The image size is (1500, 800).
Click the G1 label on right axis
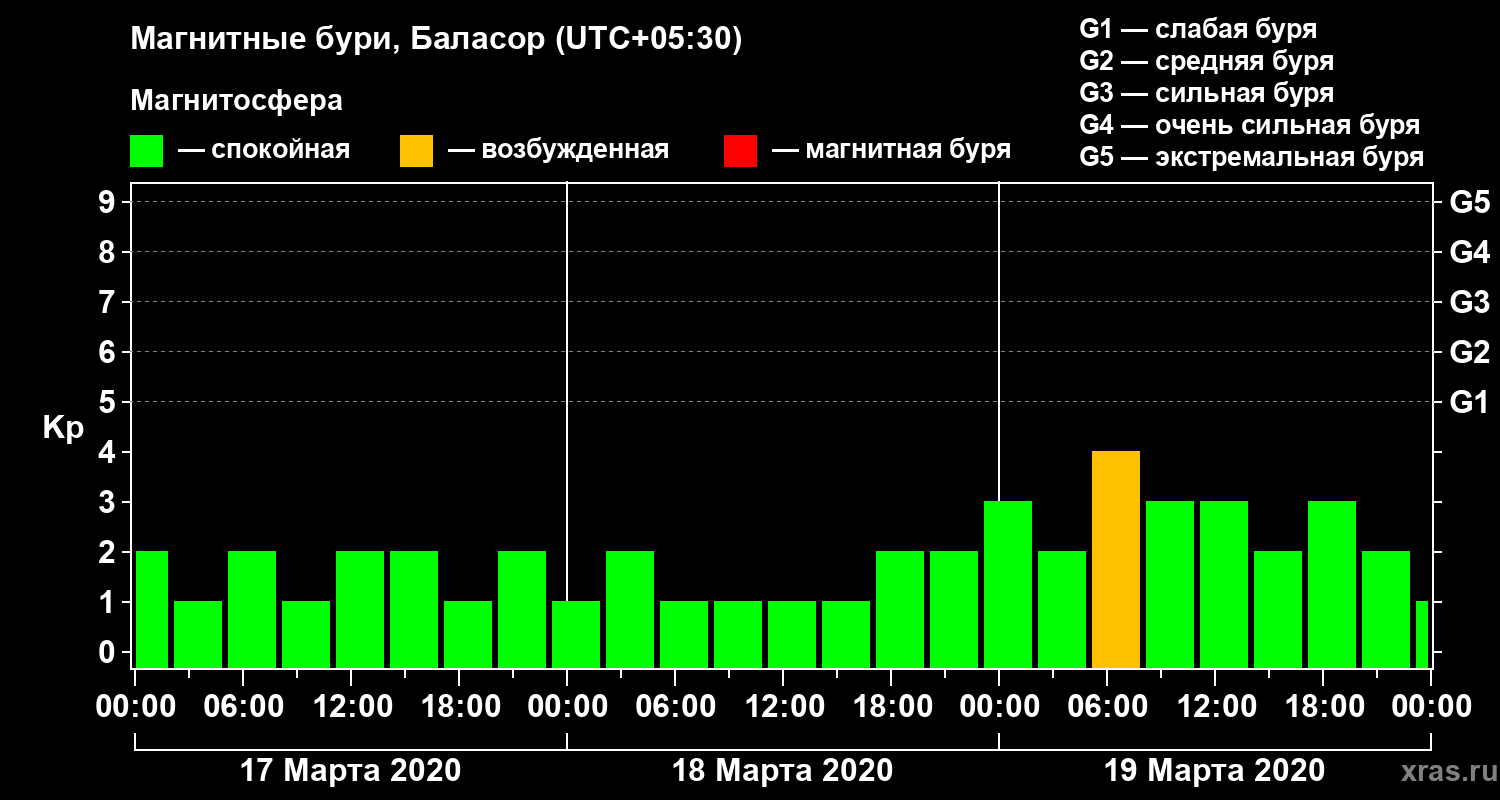[x=1469, y=402]
